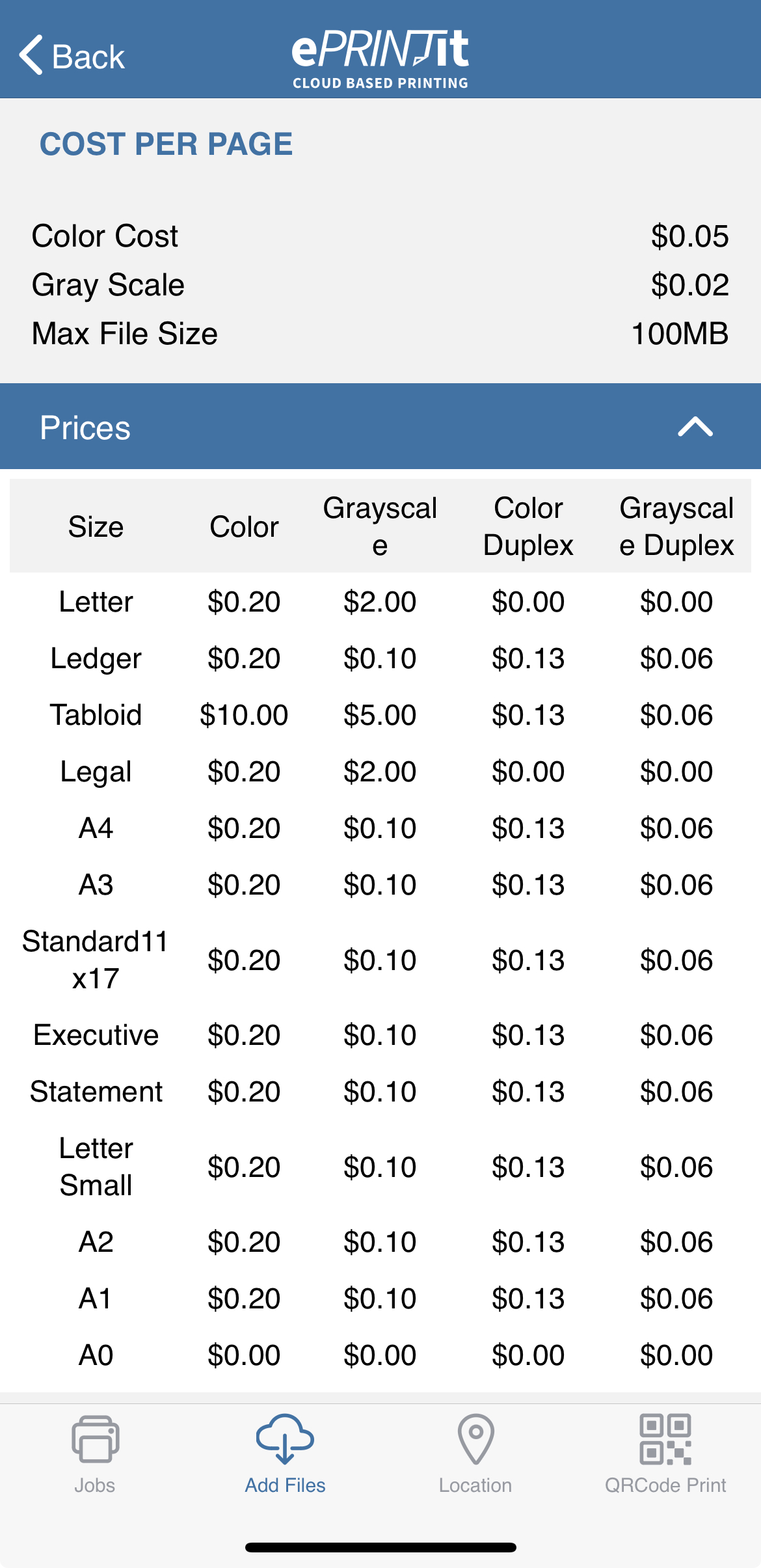Tap the Grayscale Duplex column header

coord(676,526)
